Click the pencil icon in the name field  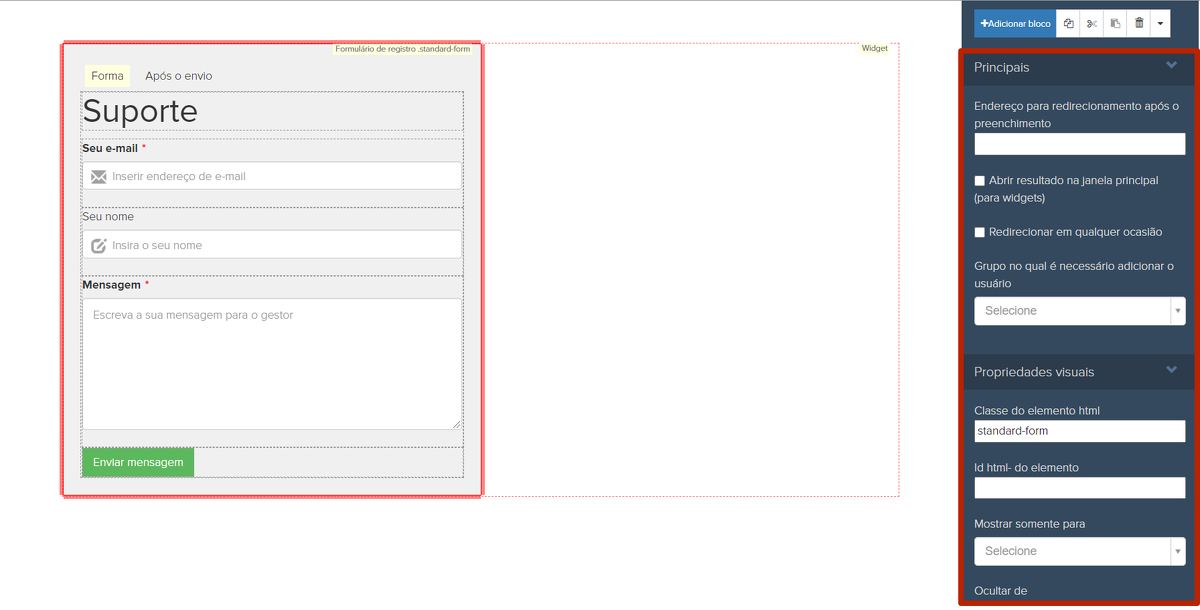(98, 245)
